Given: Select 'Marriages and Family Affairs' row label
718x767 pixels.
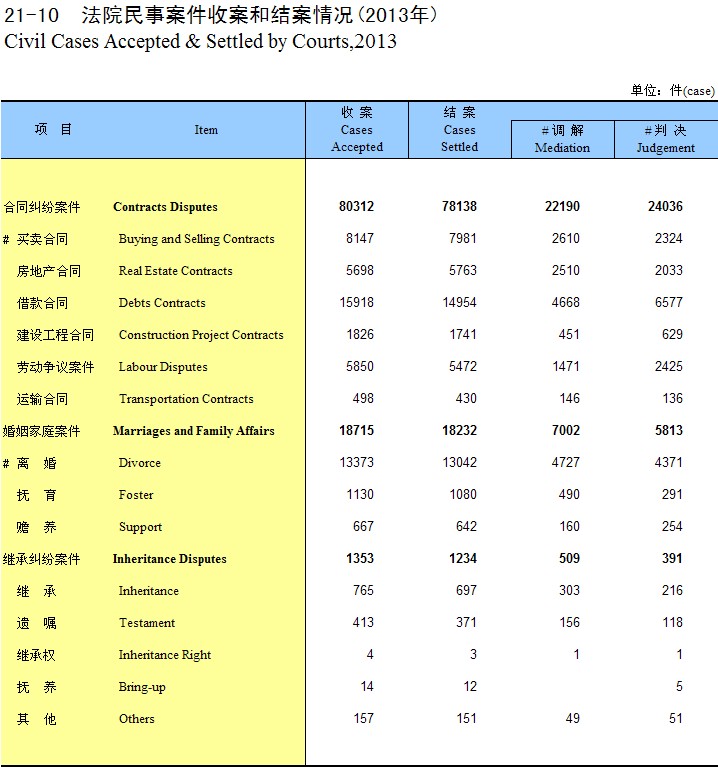Looking at the screenshot, I should pyautogui.click(x=194, y=431).
